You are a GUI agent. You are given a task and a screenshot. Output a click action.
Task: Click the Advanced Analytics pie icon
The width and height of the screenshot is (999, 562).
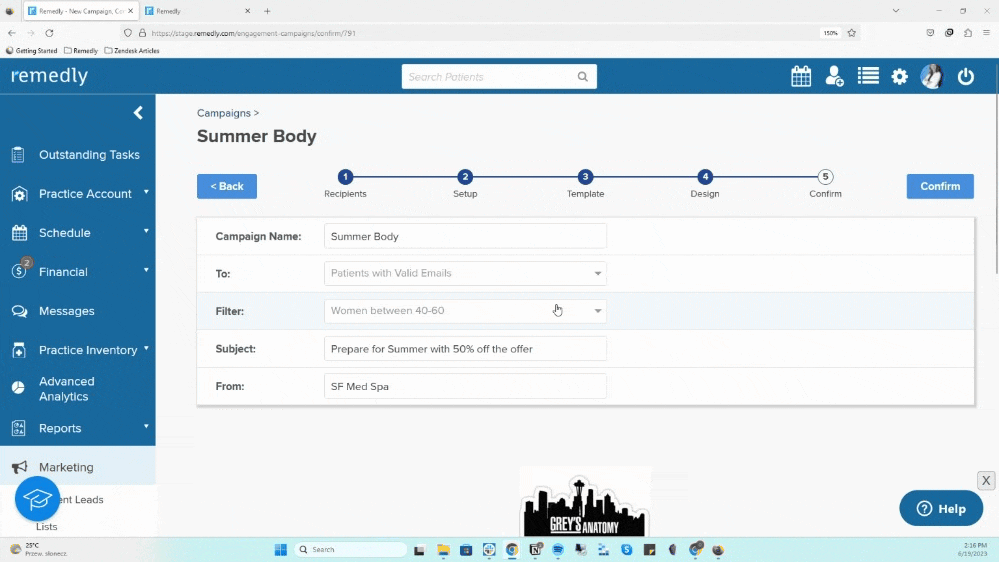click(18, 388)
